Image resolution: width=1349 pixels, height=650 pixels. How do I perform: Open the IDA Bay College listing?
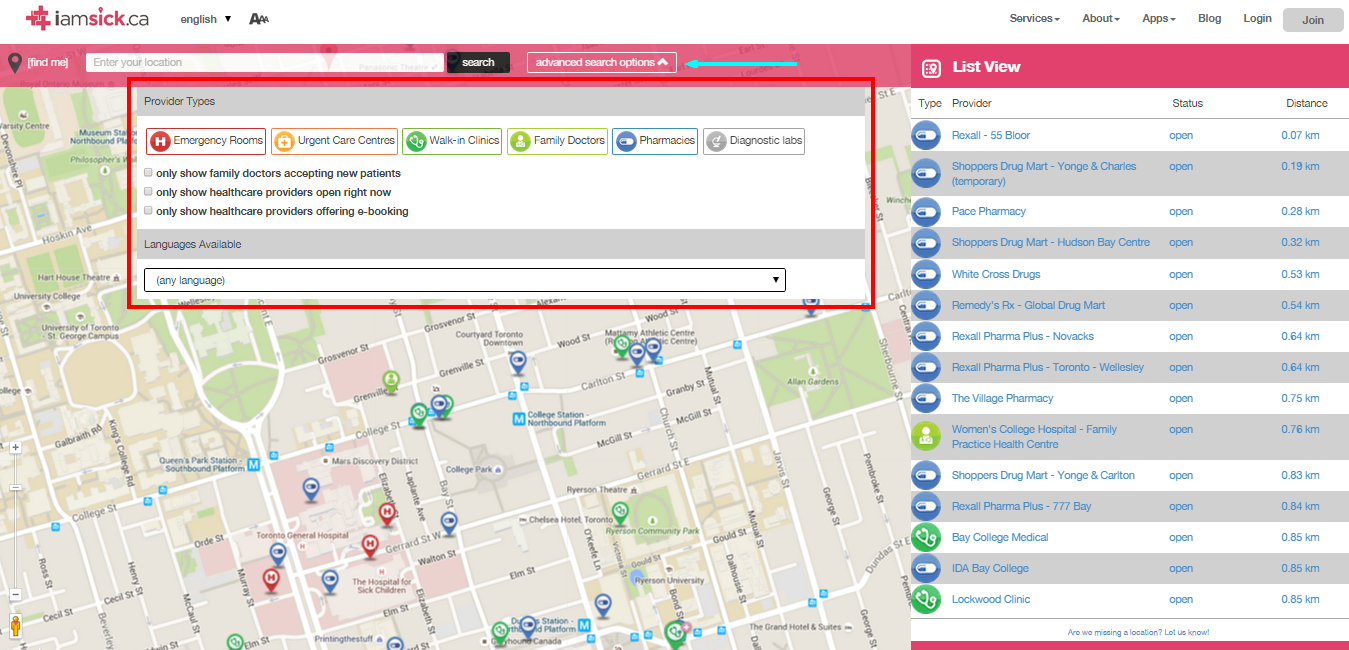[990, 568]
